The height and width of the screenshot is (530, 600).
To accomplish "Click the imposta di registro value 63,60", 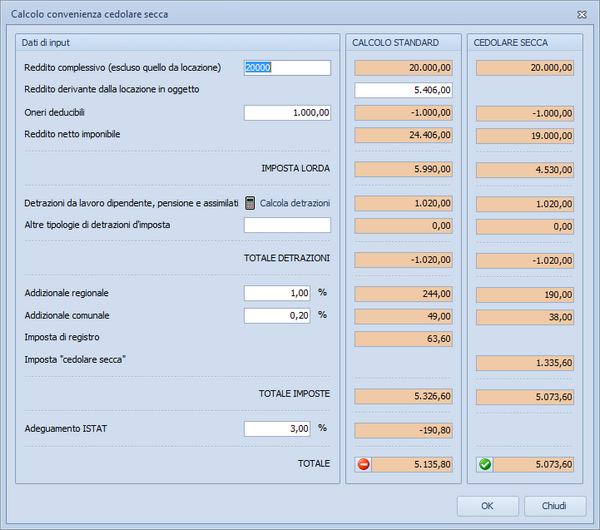I will [x=403, y=339].
